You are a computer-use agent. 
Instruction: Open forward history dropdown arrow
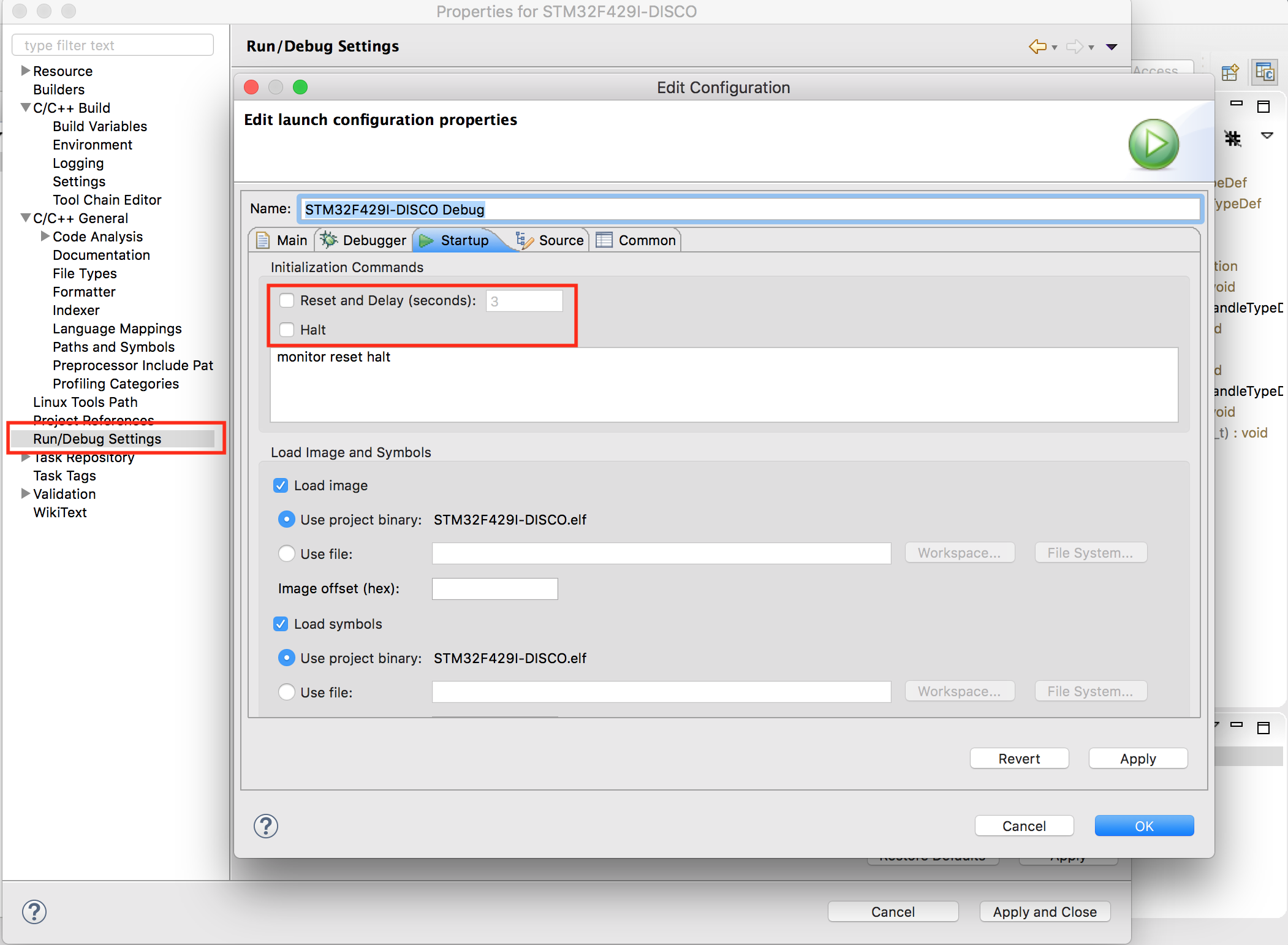coord(1091,48)
